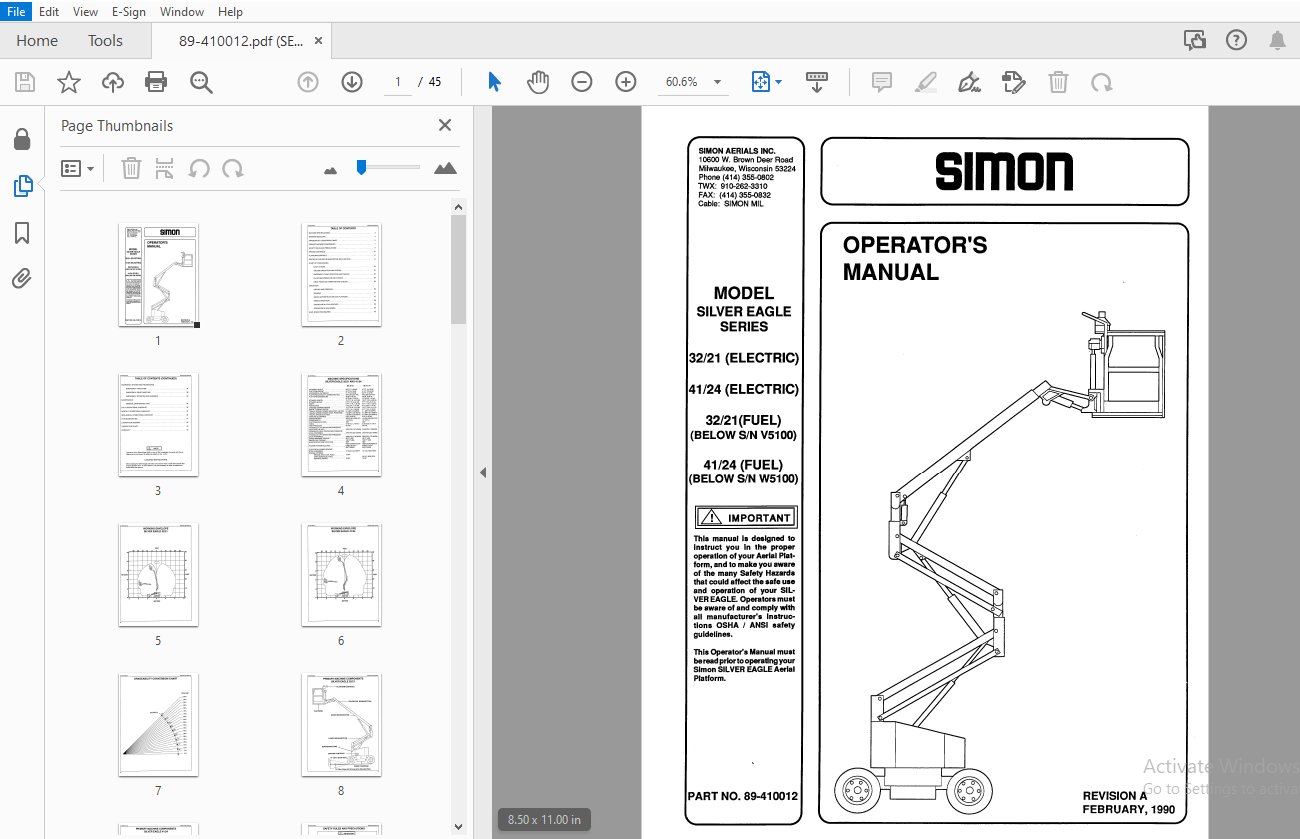Viewport: 1300px width, 839px height.
Task: Rotate pages clockwise in thumbnails panel
Action: pyautogui.click(x=233, y=168)
